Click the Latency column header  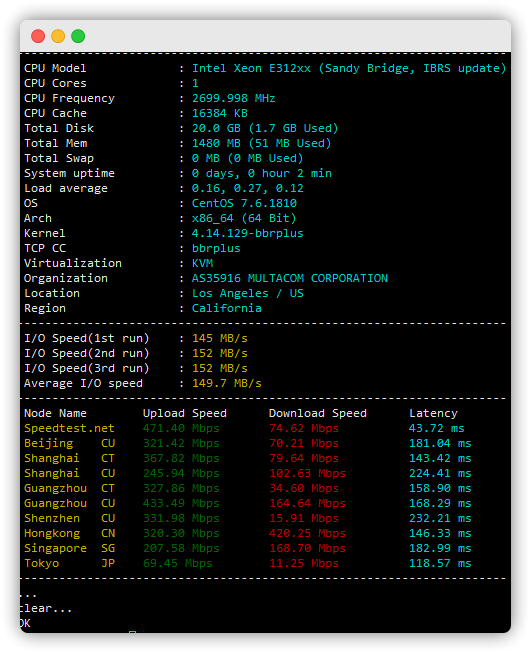[433, 413]
